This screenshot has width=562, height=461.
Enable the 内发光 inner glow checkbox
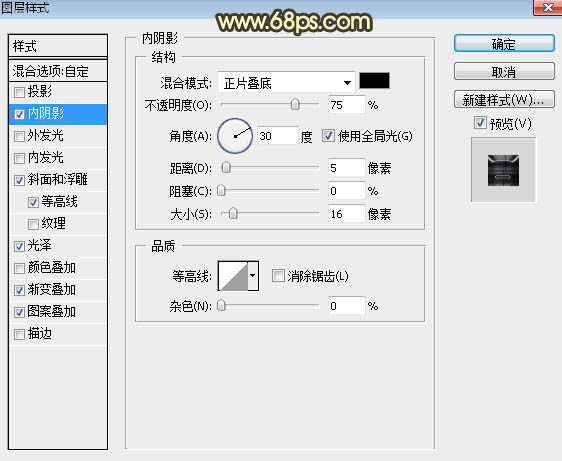click(x=19, y=158)
